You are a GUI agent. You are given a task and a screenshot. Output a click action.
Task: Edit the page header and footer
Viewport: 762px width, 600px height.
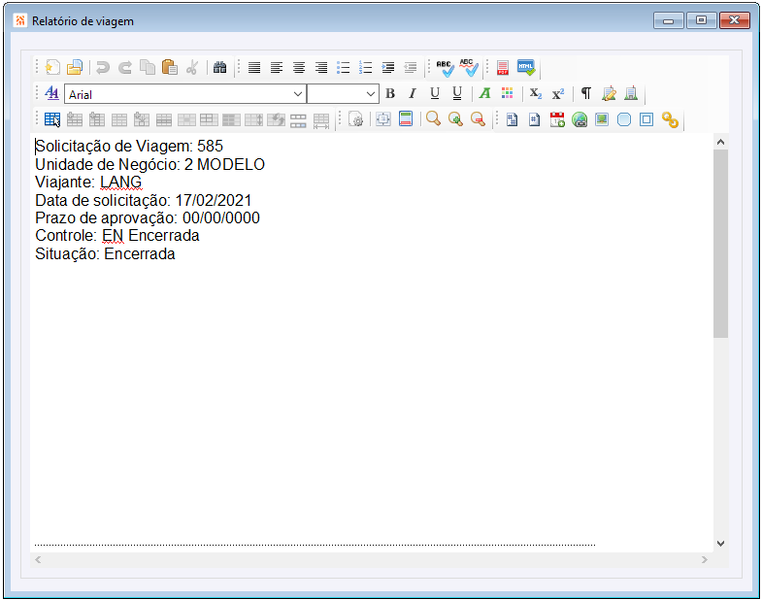click(x=406, y=120)
